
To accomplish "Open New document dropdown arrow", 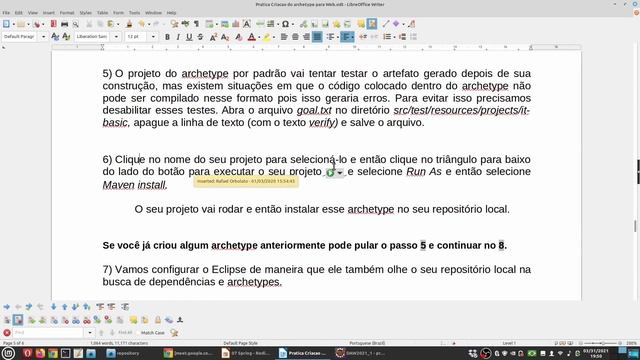I will [13, 24].
